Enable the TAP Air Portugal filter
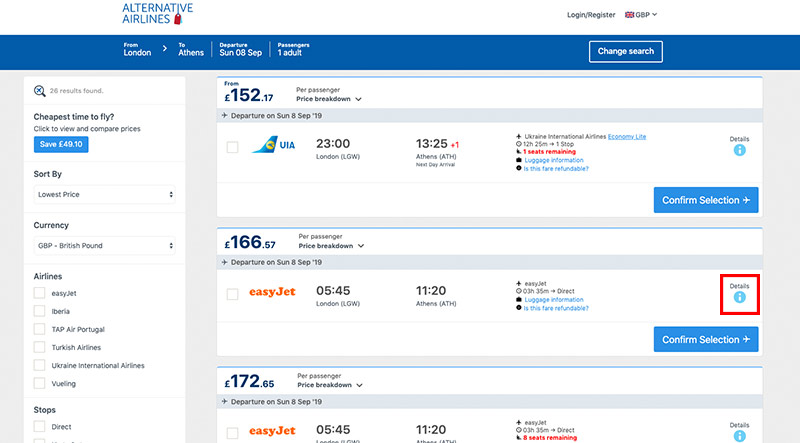Screen dimensions: 800x443 tap(39, 329)
